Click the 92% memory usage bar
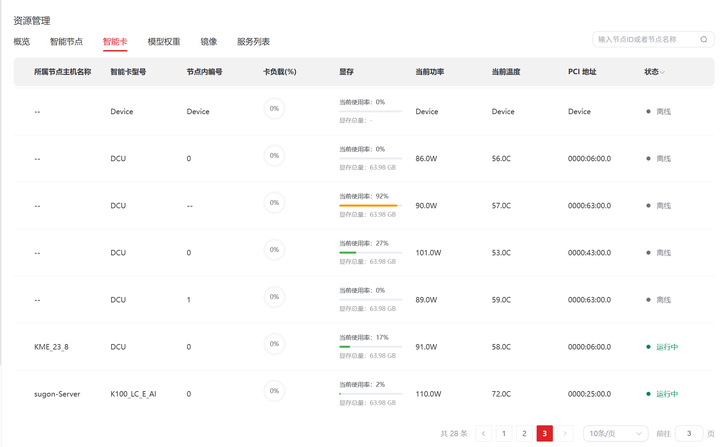 (371, 205)
